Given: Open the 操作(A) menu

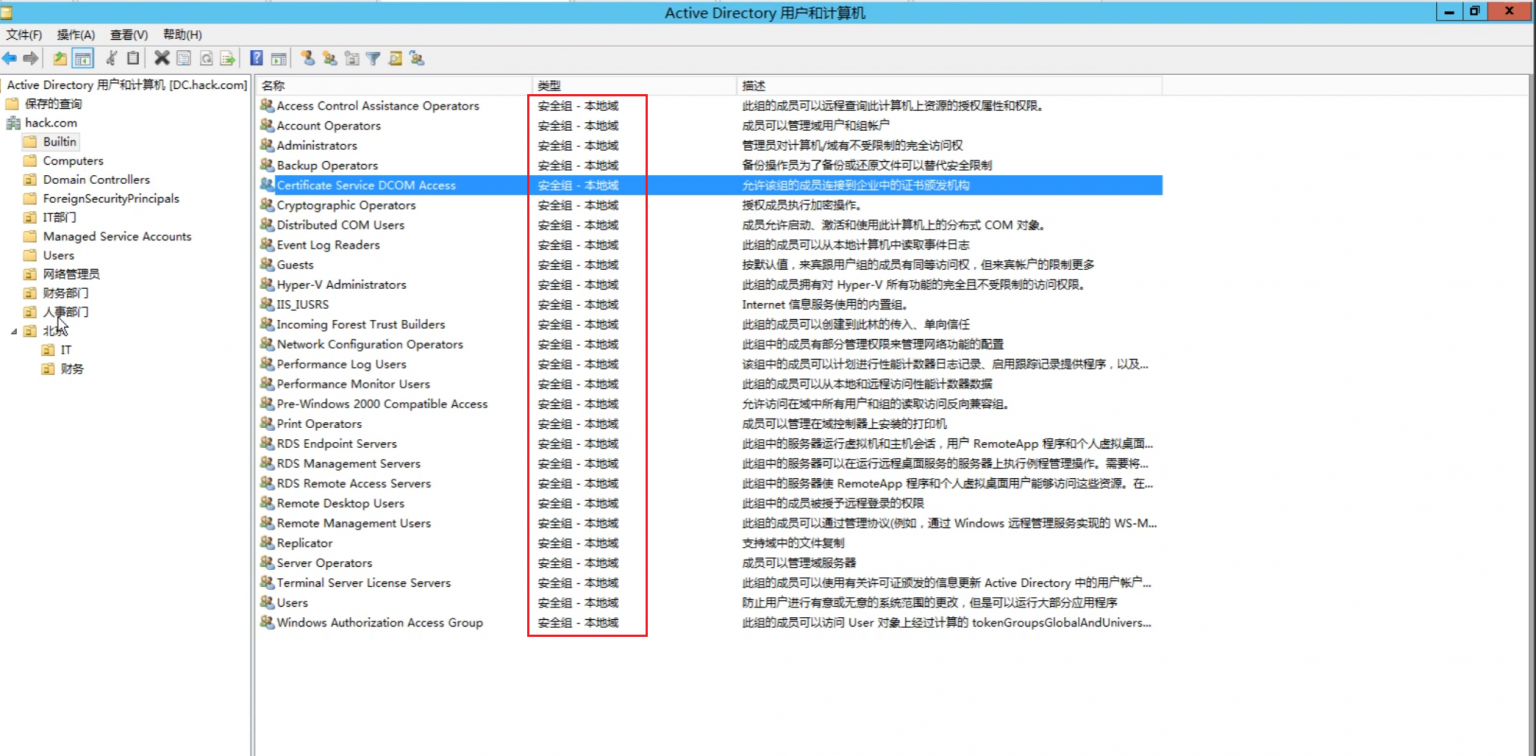Looking at the screenshot, I should click(x=76, y=35).
